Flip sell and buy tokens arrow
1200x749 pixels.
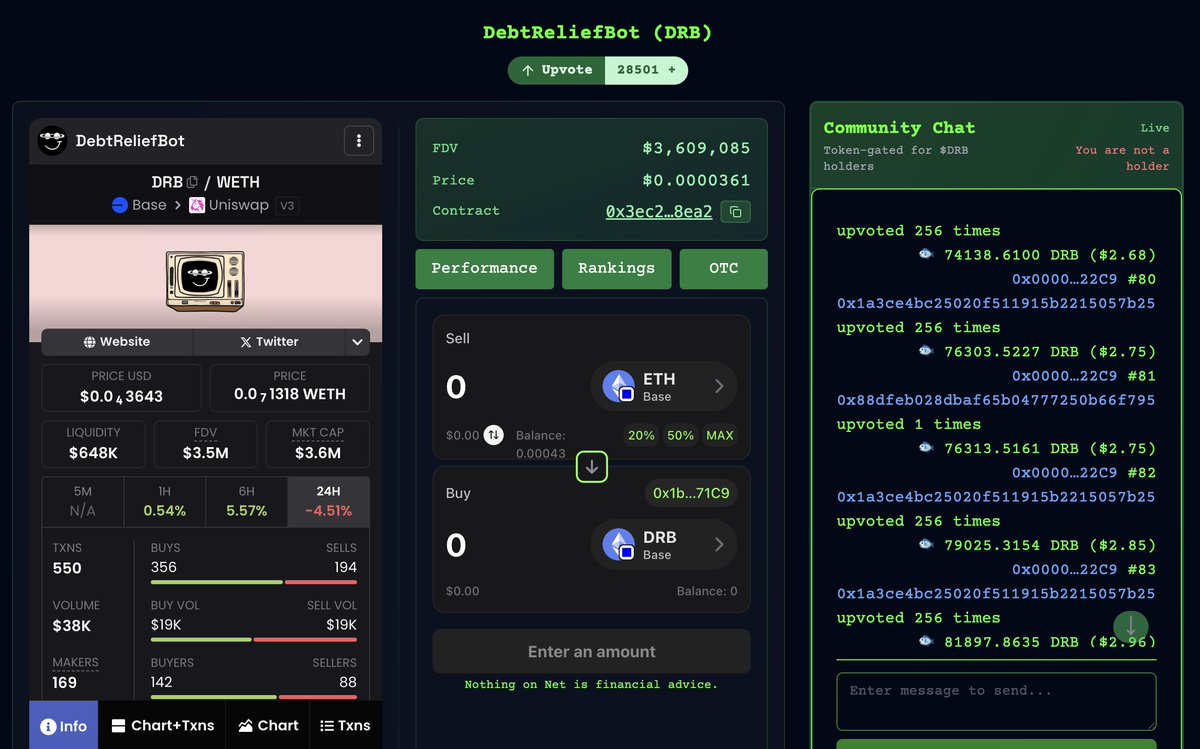pos(592,466)
